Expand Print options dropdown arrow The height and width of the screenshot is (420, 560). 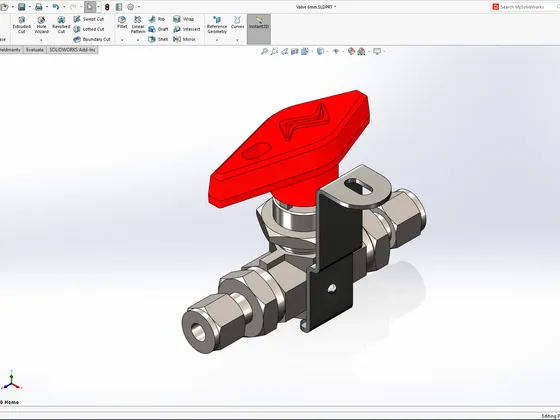(x=47, y=7)
